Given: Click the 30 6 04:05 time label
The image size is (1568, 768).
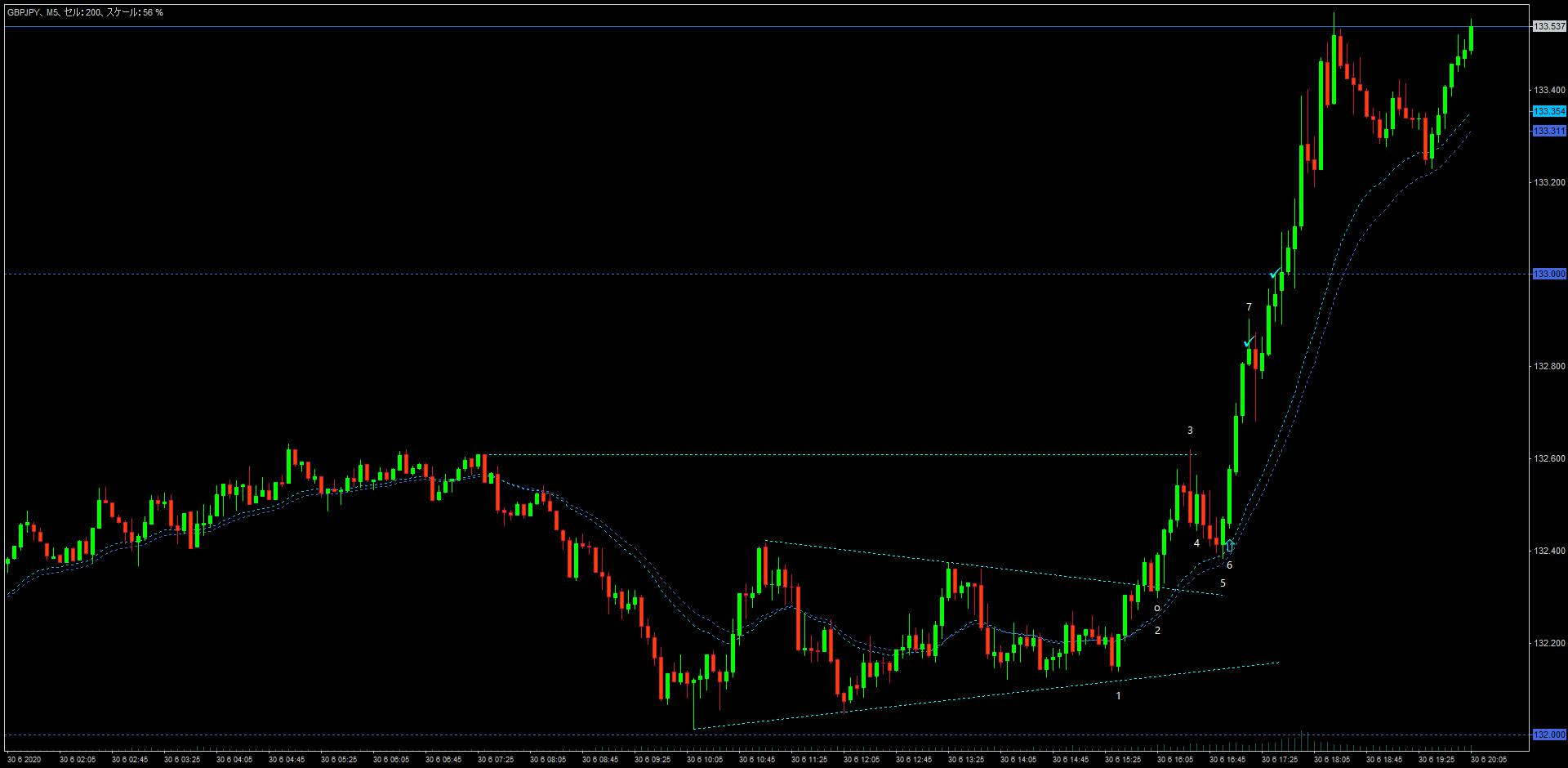Looking at the screenshot, I should click(234, 760).
